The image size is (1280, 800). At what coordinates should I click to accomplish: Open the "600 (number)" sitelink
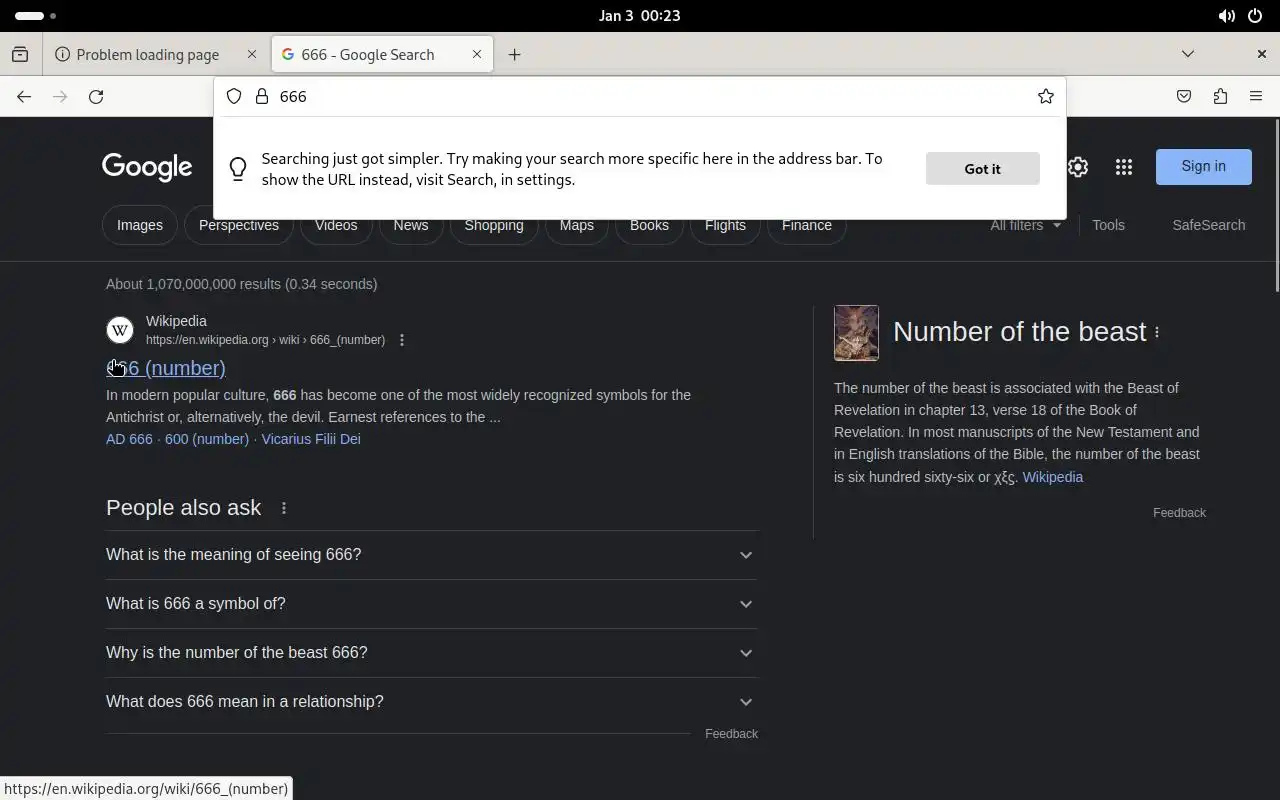coord(207,439)
